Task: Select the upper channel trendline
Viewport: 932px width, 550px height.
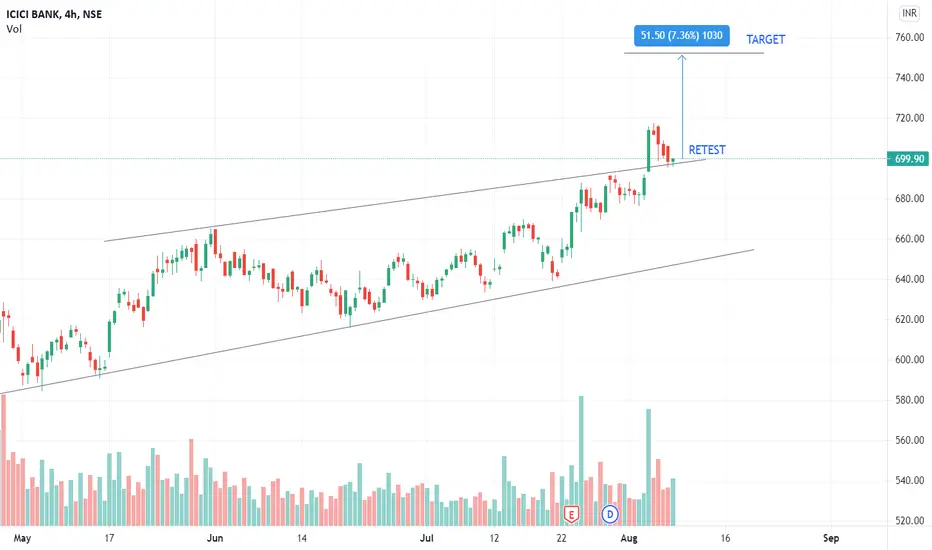Action: pyautogui.click(x=404, y=200)
